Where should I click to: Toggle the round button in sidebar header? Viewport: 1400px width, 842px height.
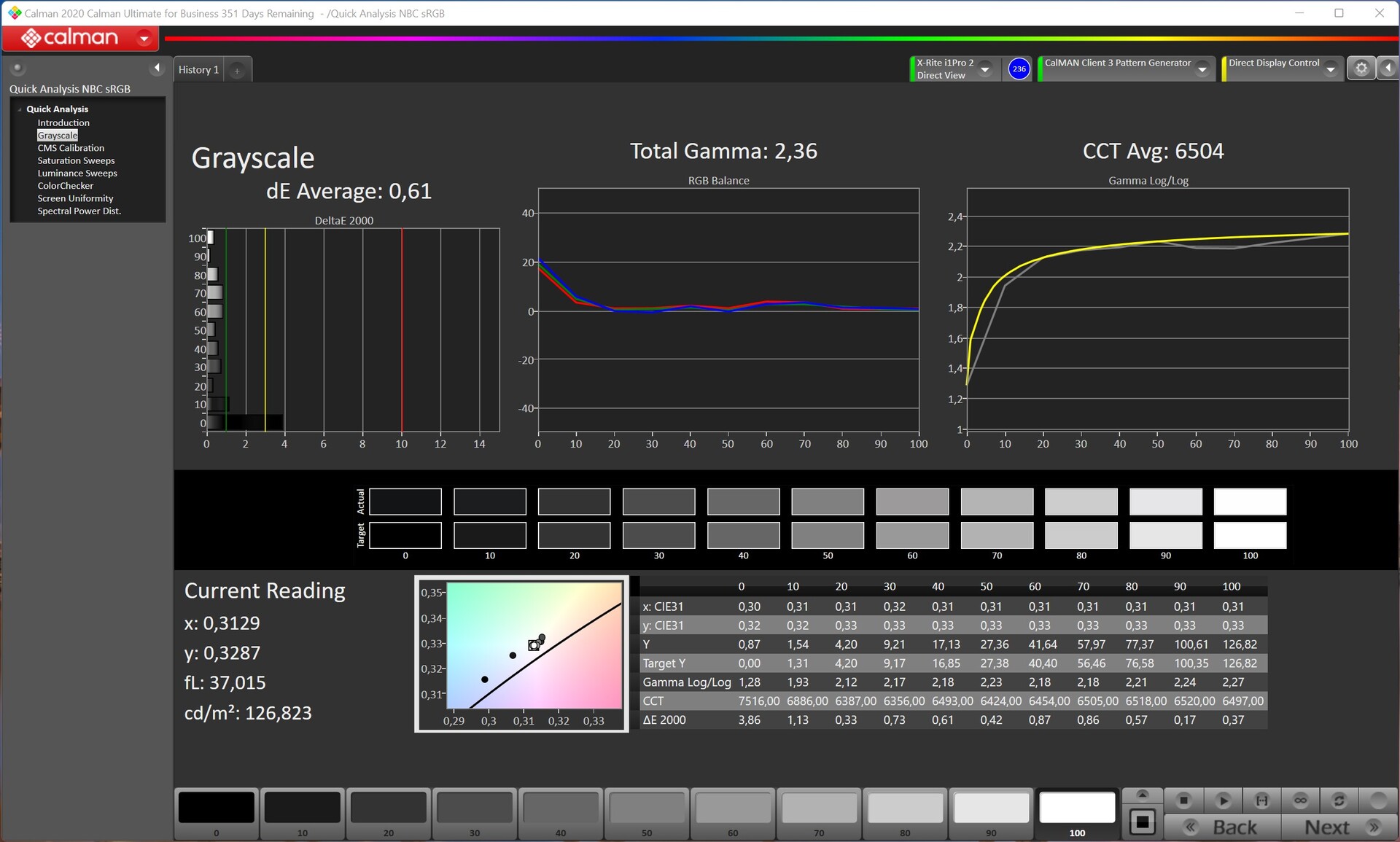[x=17, y=68]
